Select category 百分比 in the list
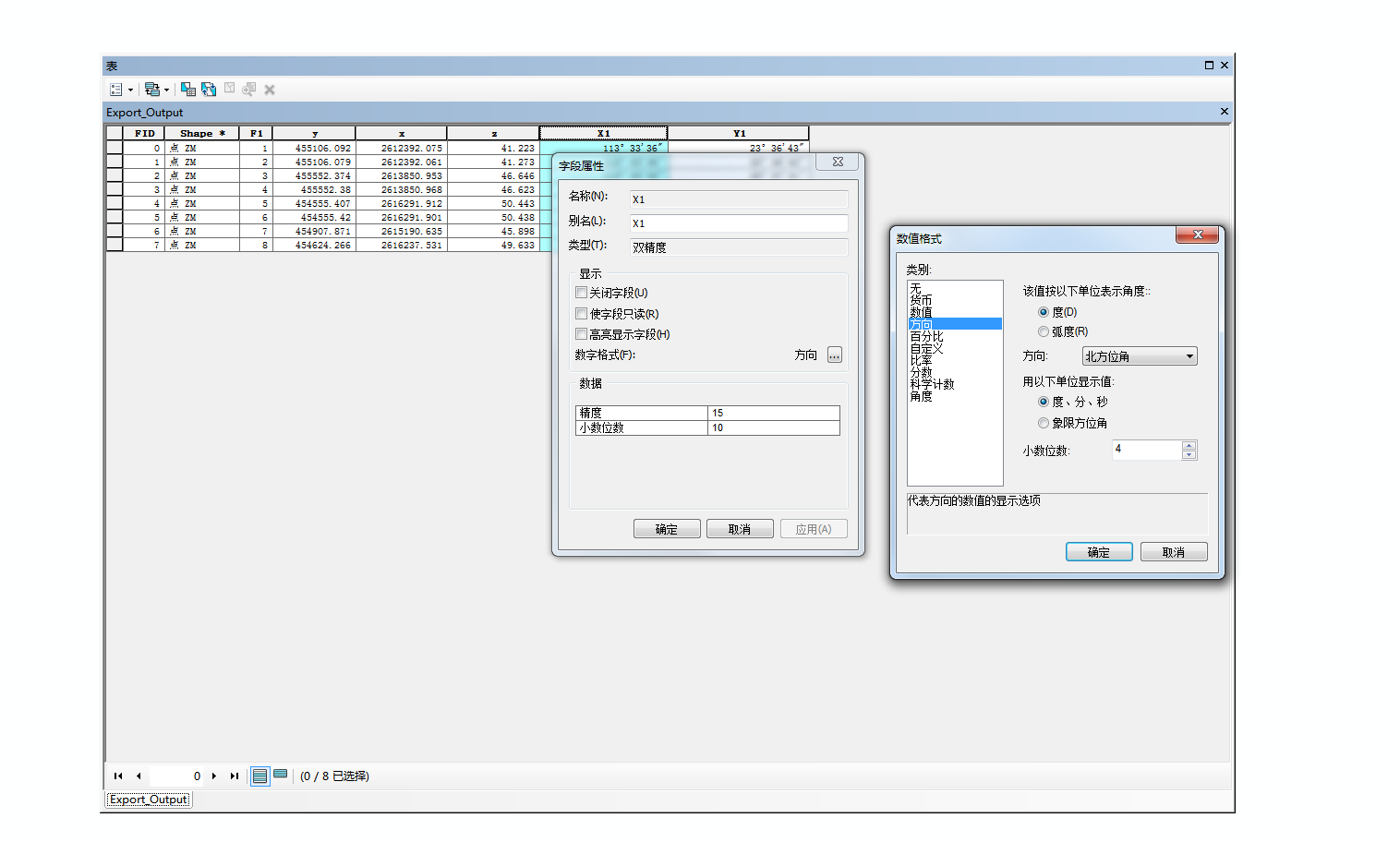1400x842 pixels. coord(955,336)
